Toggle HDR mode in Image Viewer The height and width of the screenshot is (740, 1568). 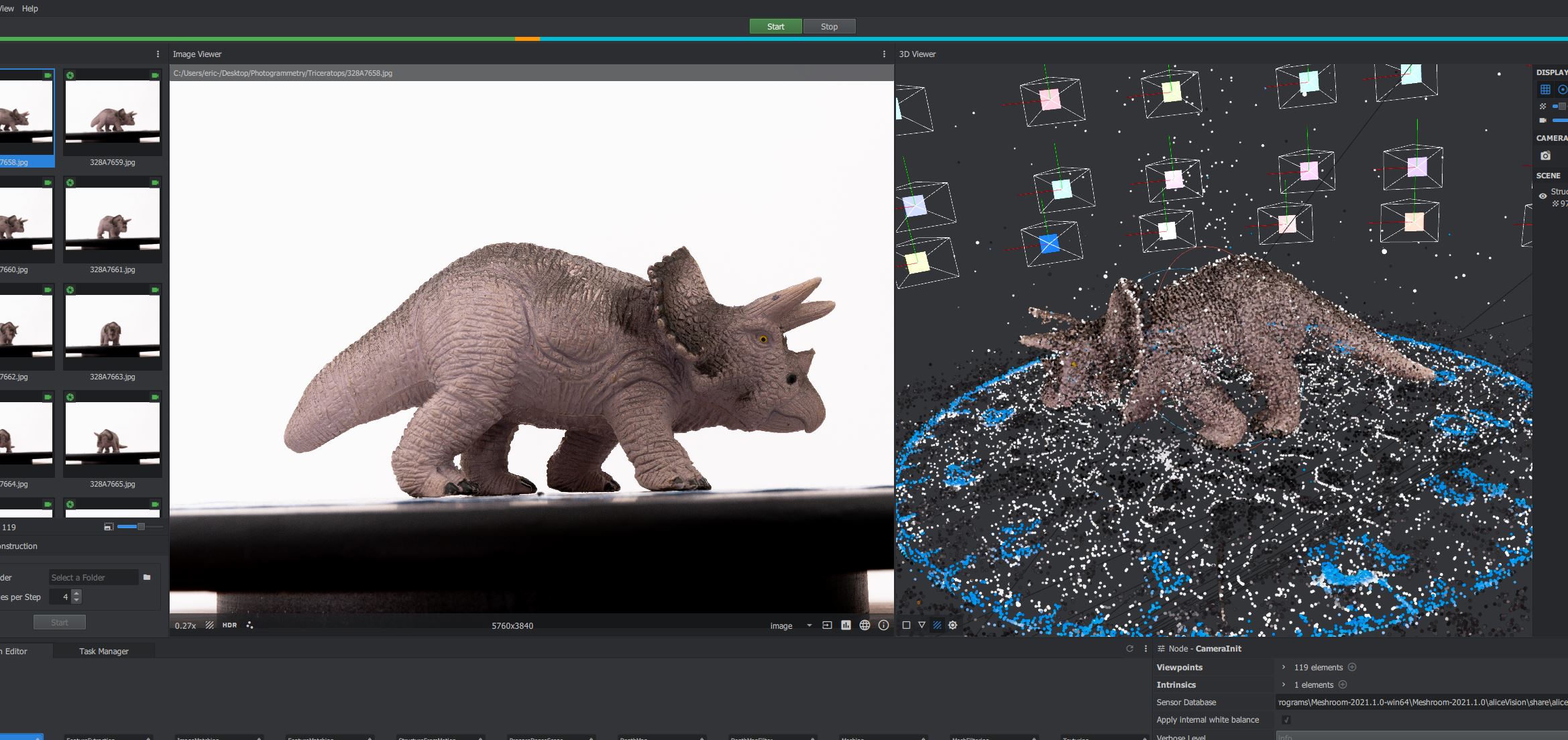pyautogui.click(x=229, y=625)
